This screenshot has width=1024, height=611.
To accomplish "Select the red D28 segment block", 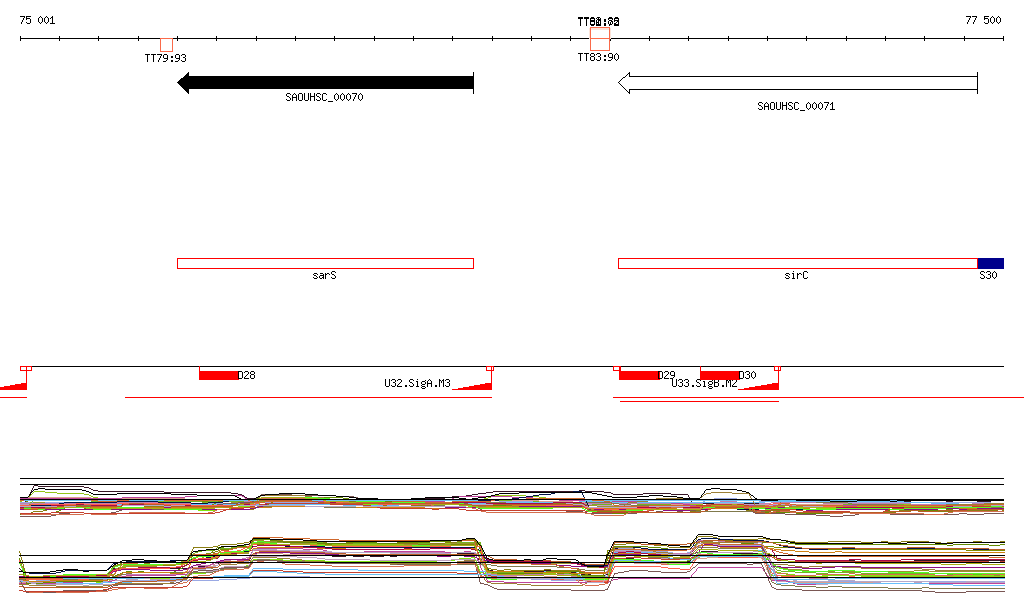I will (x=219, y=375).
